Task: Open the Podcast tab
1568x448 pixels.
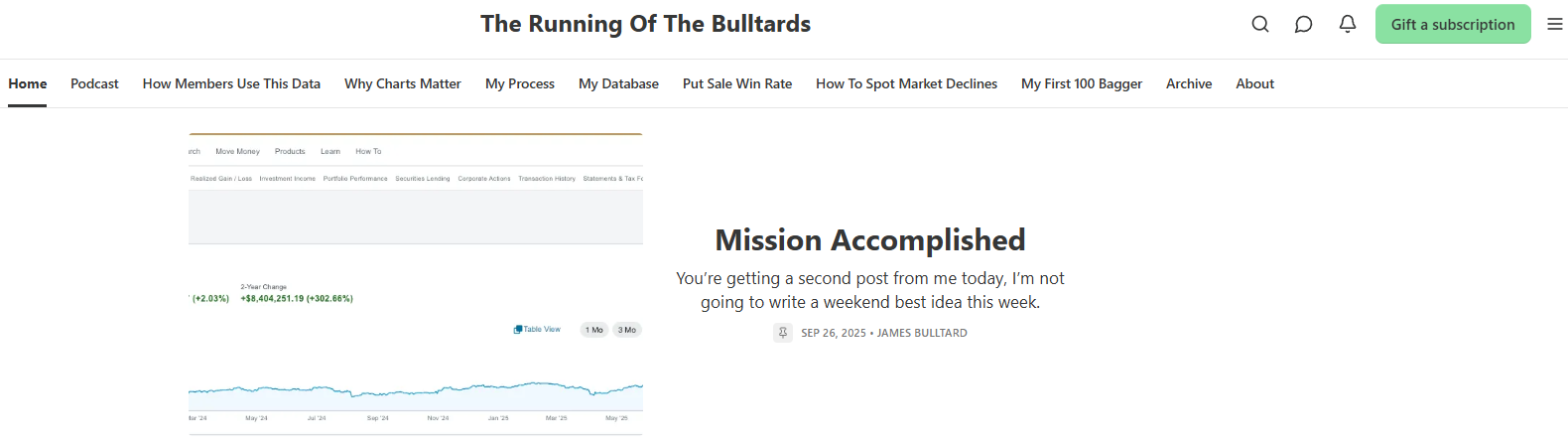Action: (x=94, y=83)
